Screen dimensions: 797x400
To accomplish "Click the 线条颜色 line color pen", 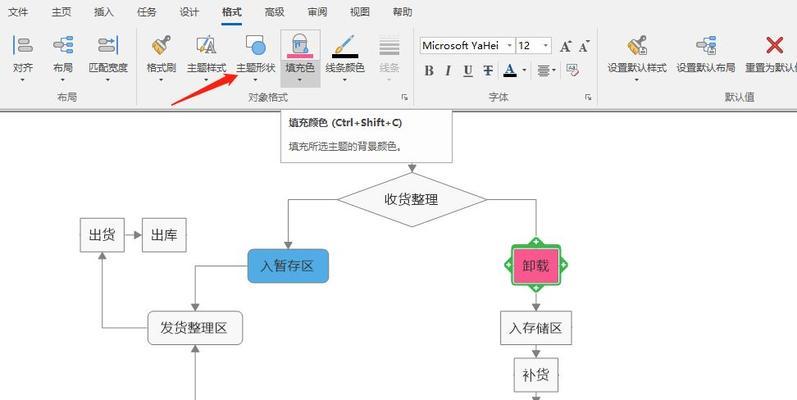I will pyautogui.click(x=345, y=44).
